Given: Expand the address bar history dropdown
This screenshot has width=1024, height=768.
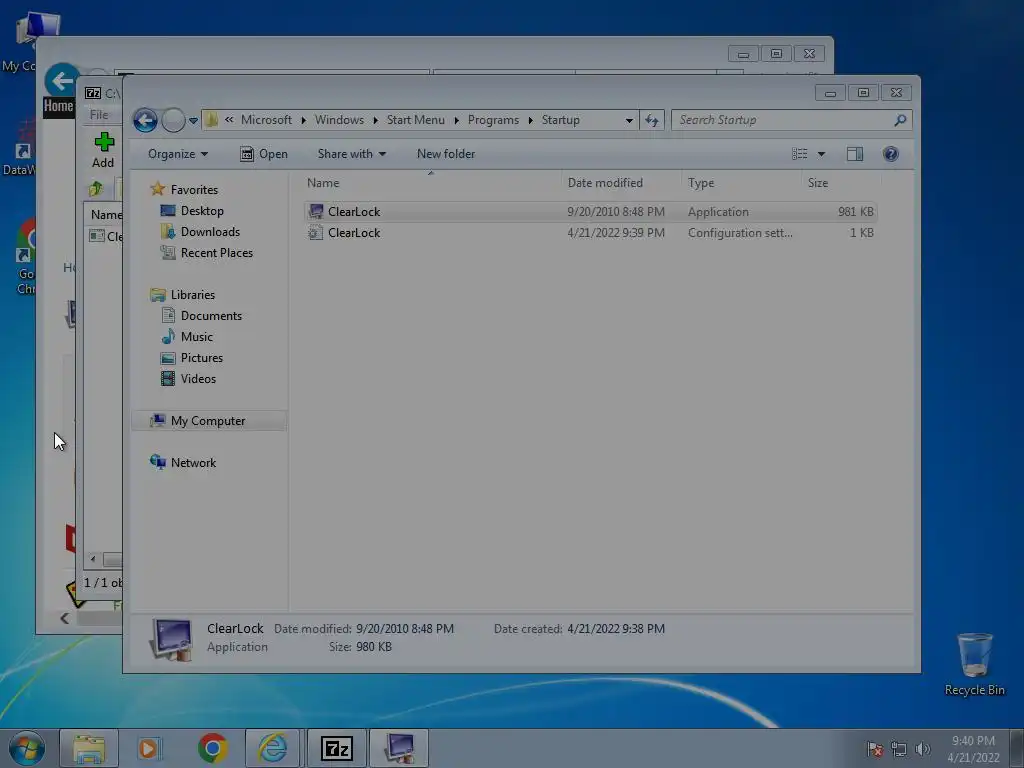Looking at the screenshot, I should pyautogui.click(x=629, y=120).
